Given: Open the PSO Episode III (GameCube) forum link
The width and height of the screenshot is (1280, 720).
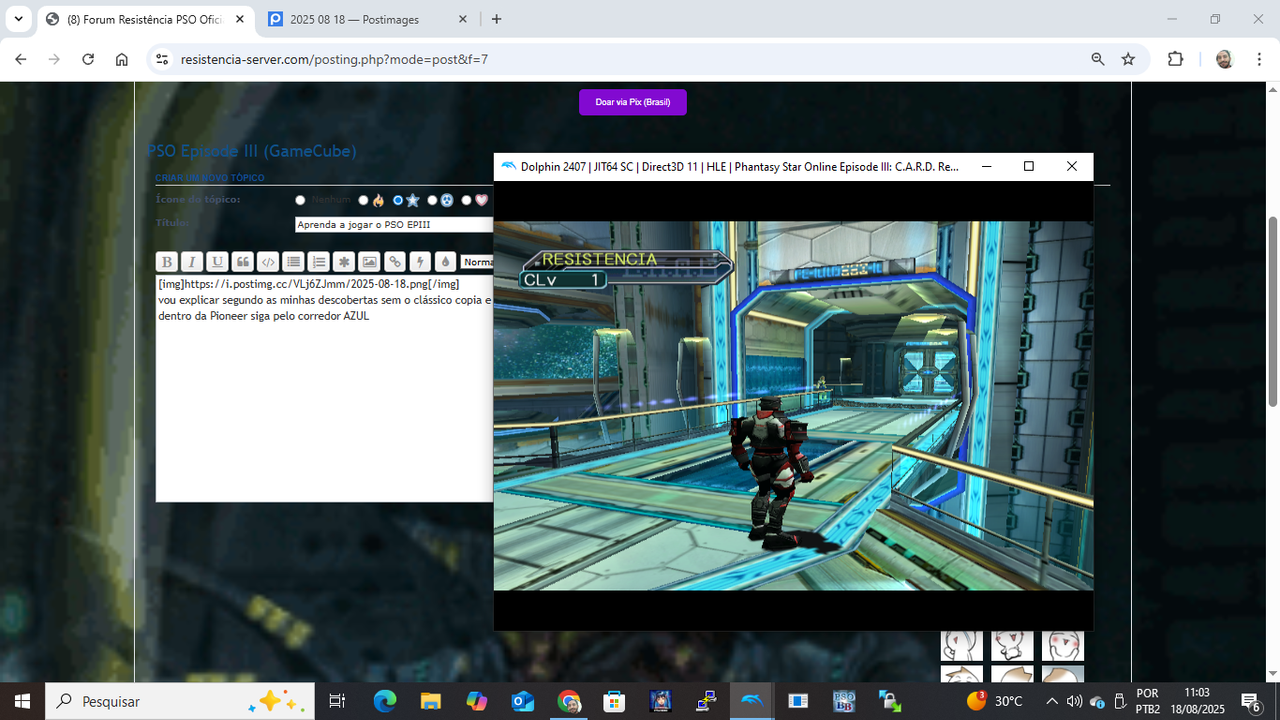Looking at the screenshot, I should tap(252, 151).
